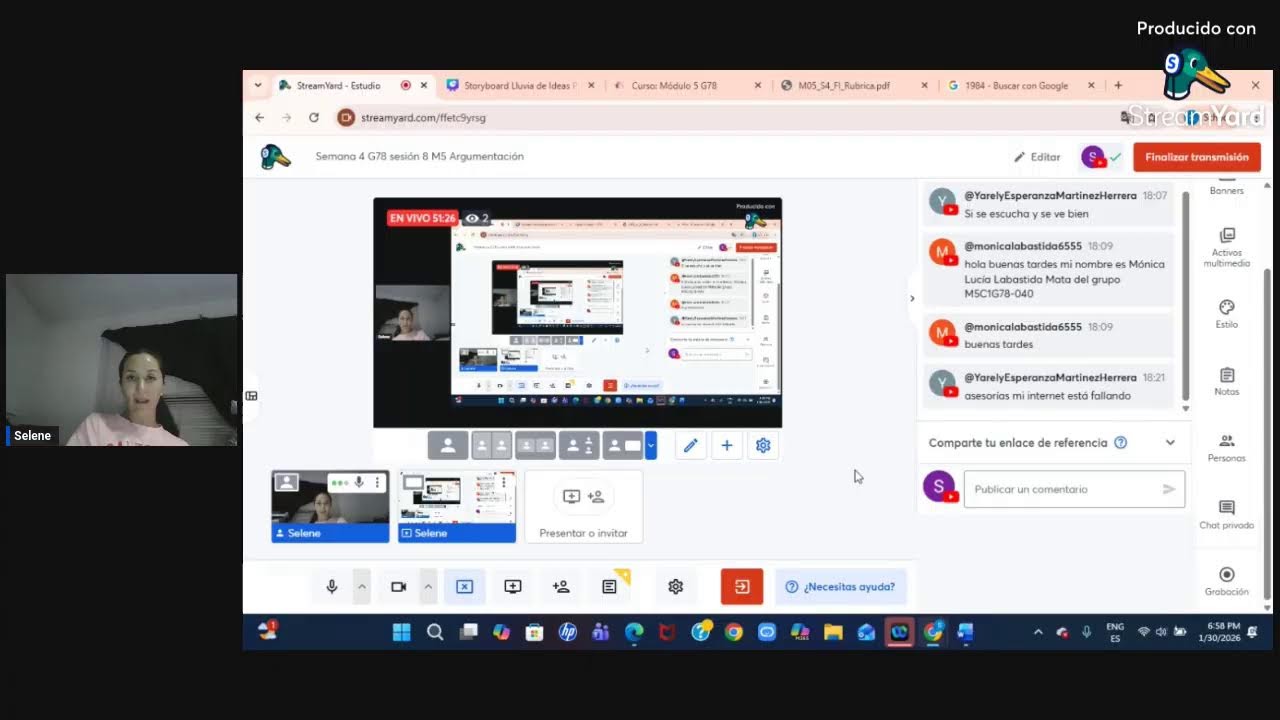Expand microphone options chevron
The image size is (1280, 720).
tap(362, 587)
